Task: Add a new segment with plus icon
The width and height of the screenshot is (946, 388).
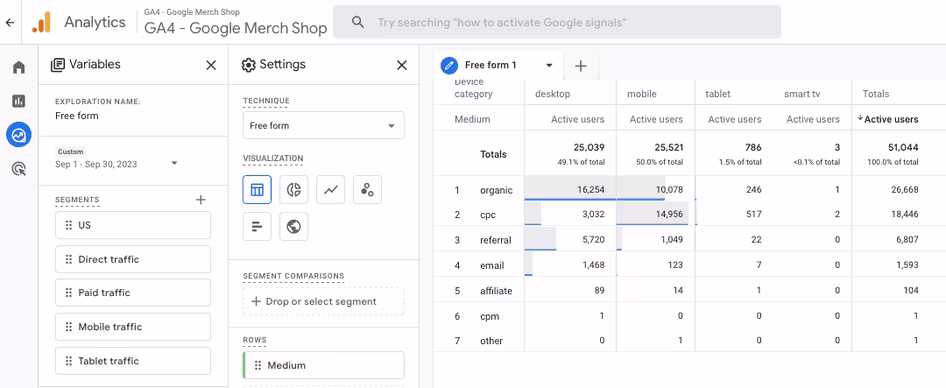Action: [x=201, y=200]
